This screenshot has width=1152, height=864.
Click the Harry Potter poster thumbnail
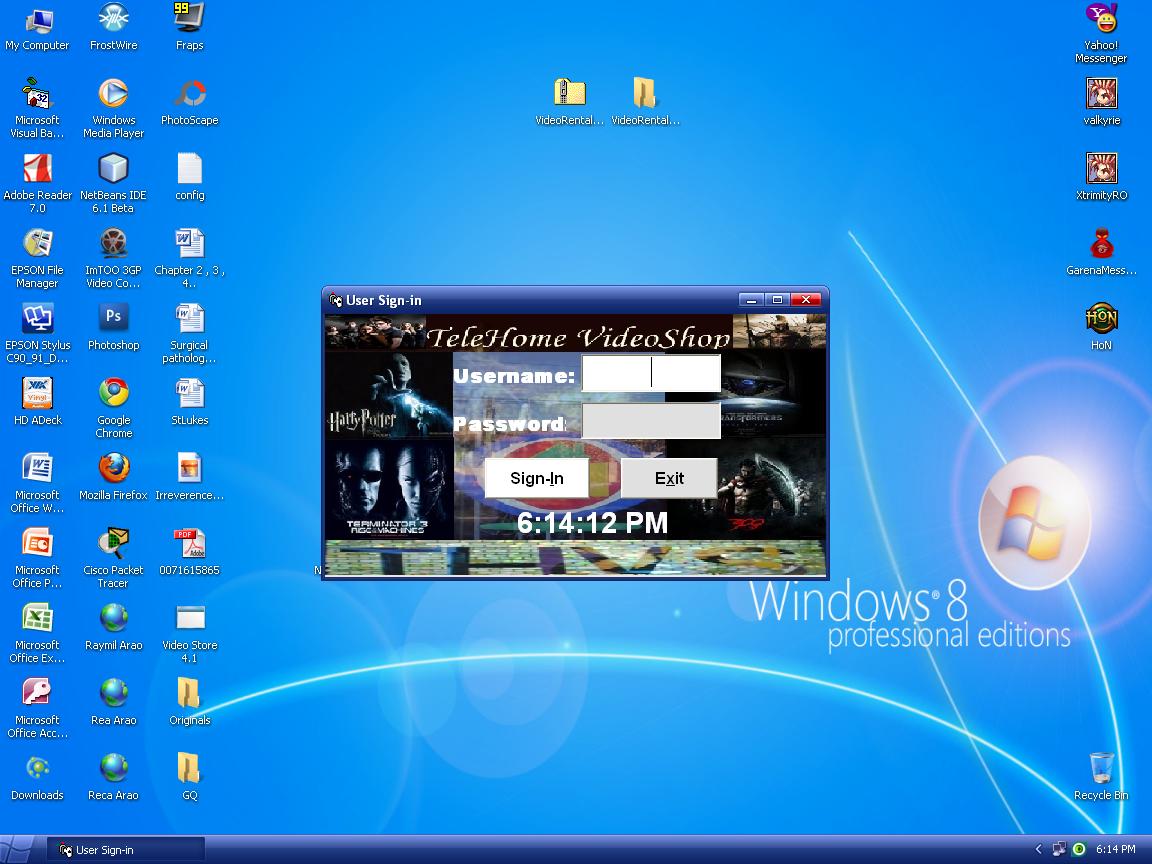click(x=389, y=395)
